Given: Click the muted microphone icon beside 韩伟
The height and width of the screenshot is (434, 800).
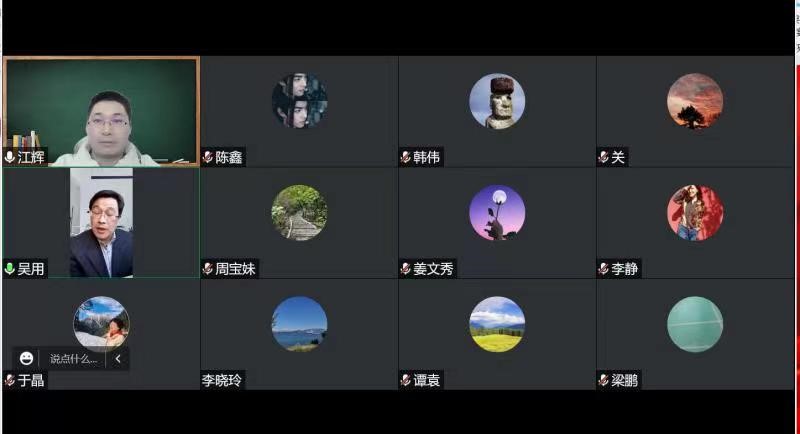Looking at the screenshot, I should pyautogui.click(x=406, y=157).
